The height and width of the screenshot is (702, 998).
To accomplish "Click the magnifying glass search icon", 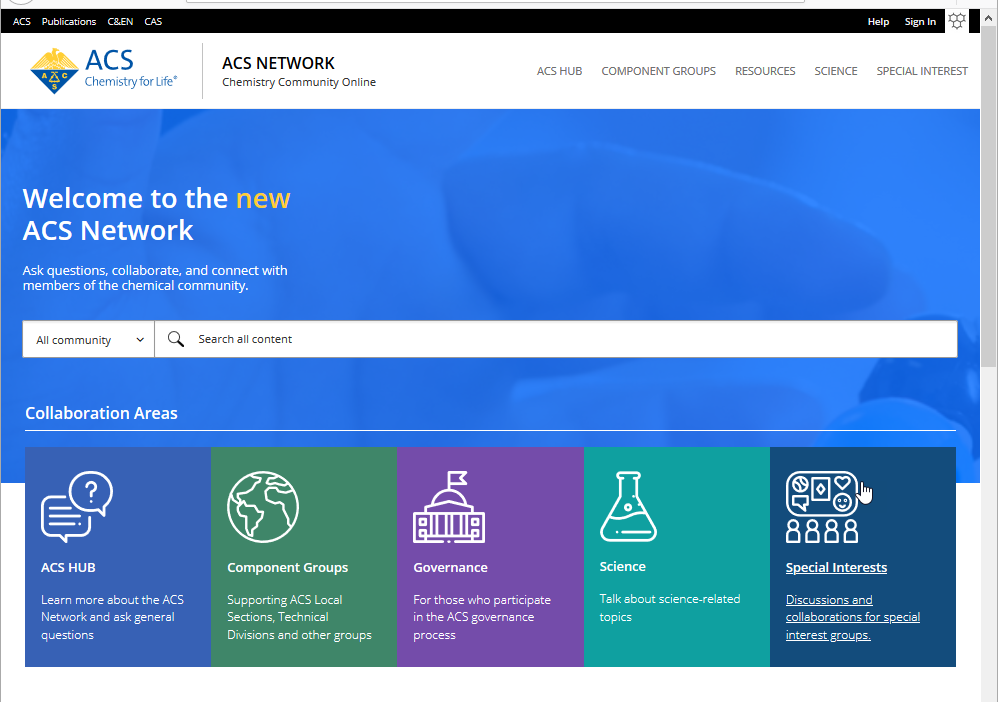I will 176,339.
